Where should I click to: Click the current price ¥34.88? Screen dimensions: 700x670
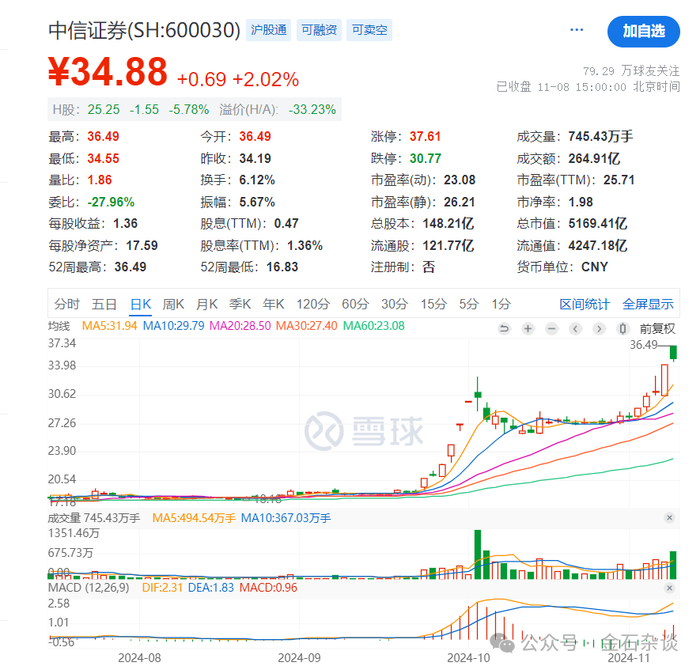(x=108, y=72)
